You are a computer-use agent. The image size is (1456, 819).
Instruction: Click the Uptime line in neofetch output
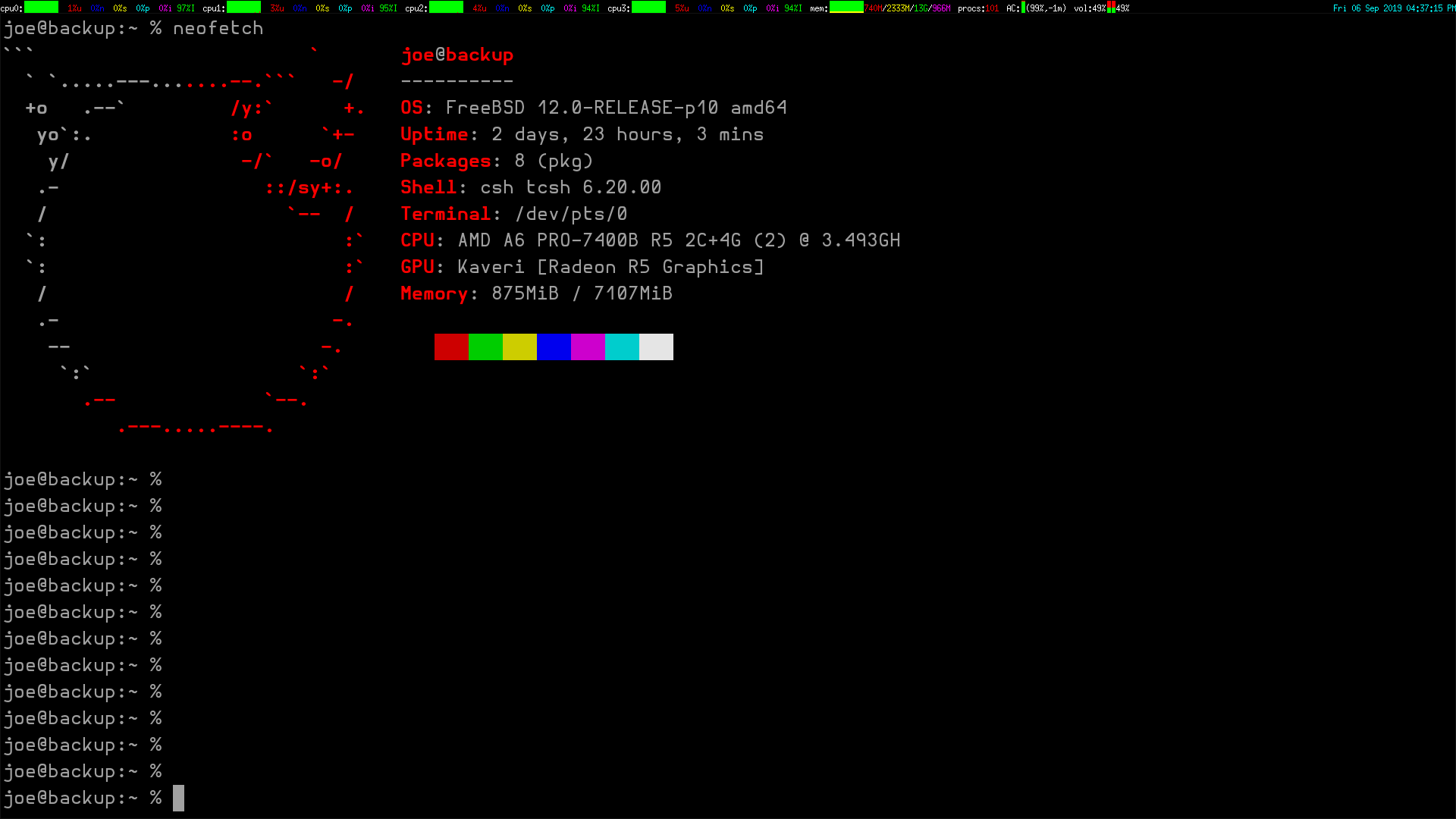point(582,134)
